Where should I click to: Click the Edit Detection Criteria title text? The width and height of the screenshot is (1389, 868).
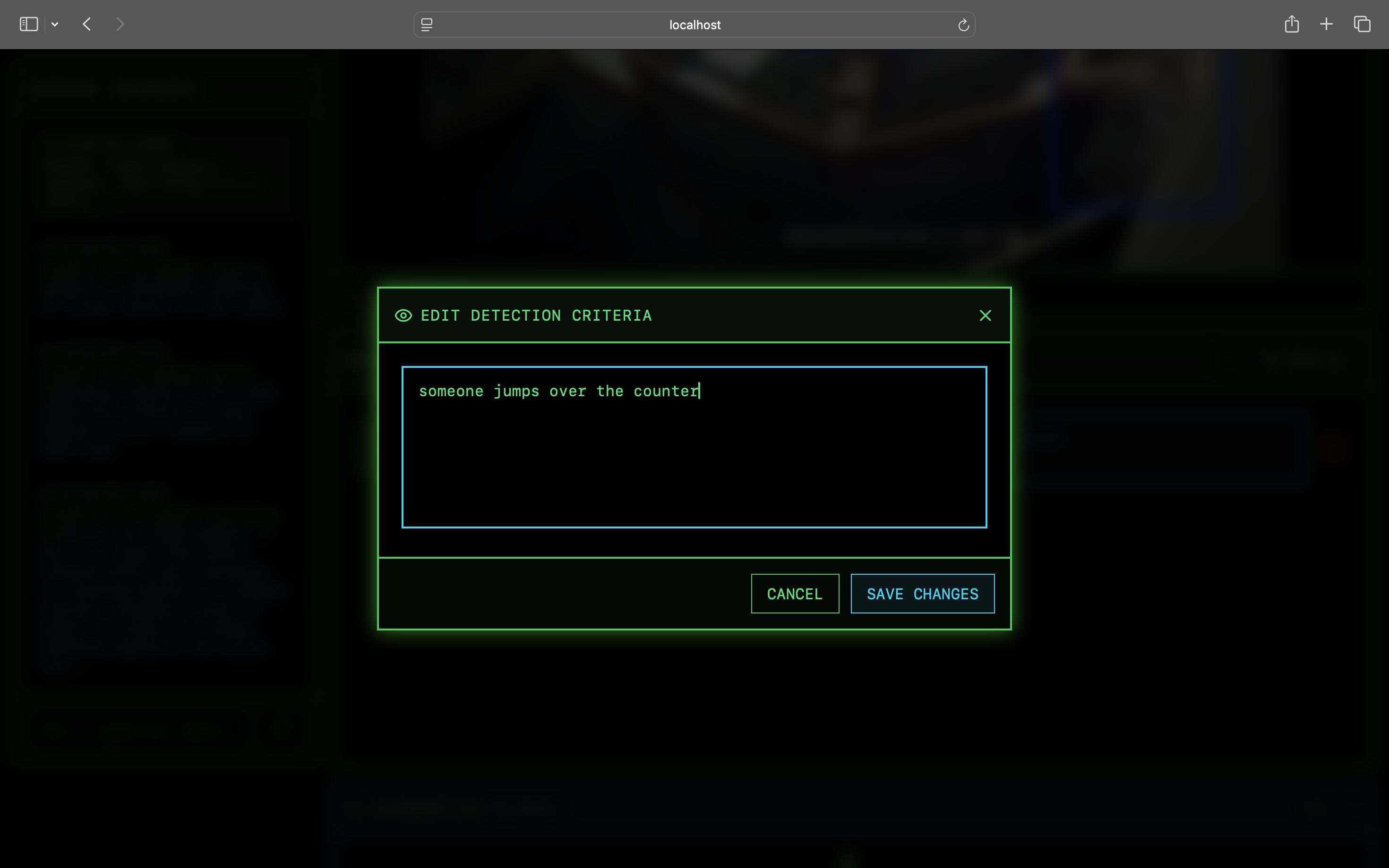[536, 316]
